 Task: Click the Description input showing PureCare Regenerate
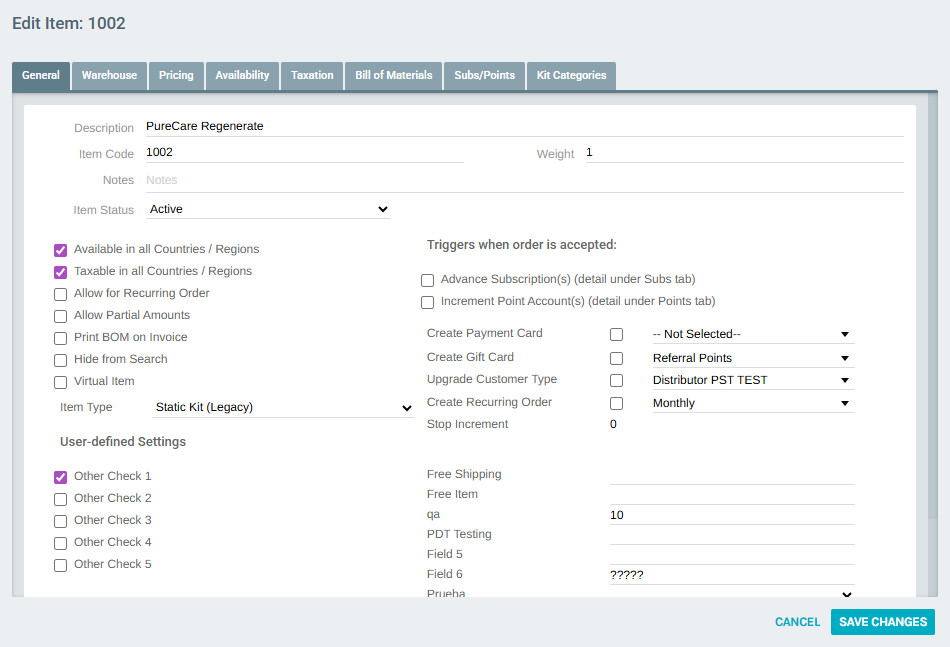(x=300, y=126)
